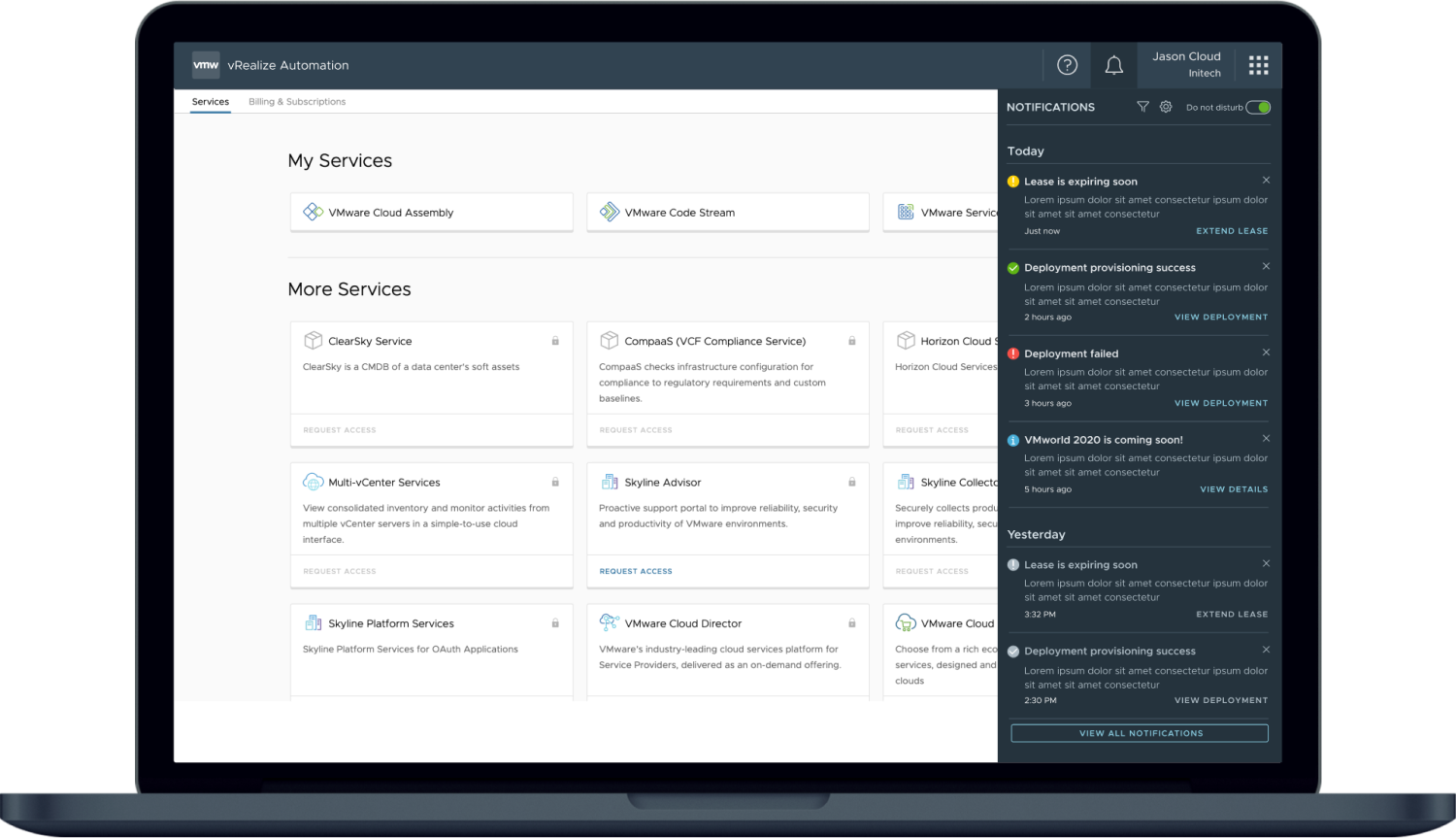Click the VMware Cloud Director icon
This screenshot has width=1456, height=838.
coord(610,622)
